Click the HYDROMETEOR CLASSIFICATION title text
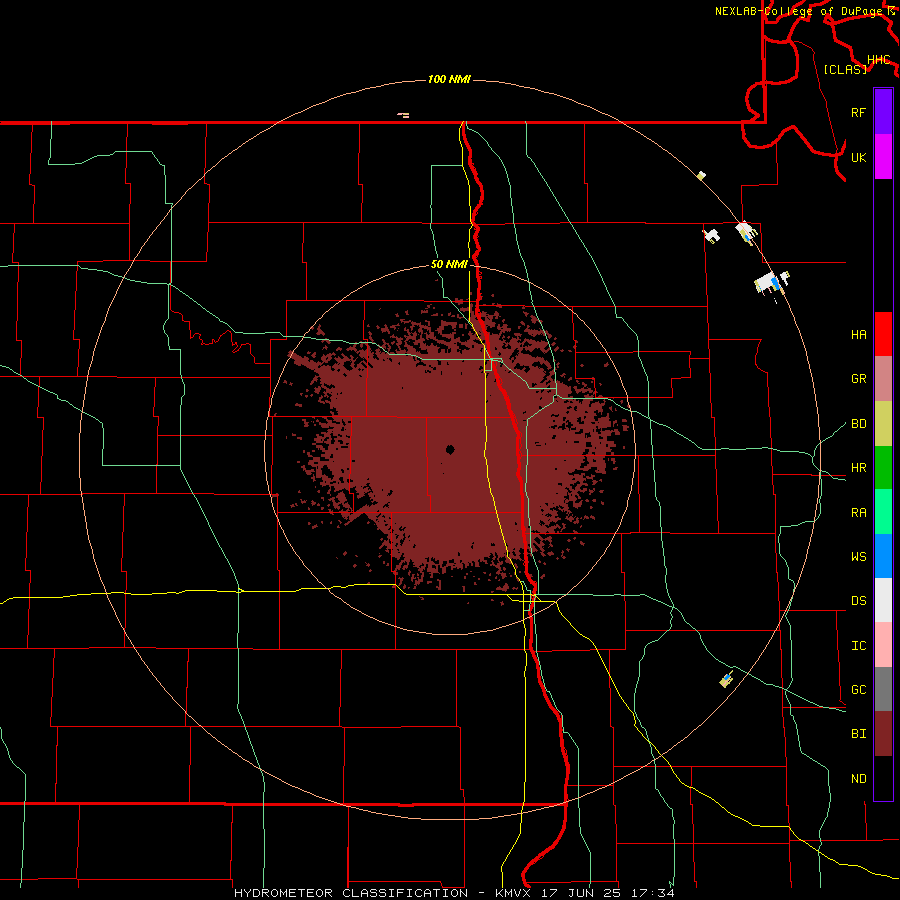The width and height of the screenshot is (900, 900). [351, 893]
